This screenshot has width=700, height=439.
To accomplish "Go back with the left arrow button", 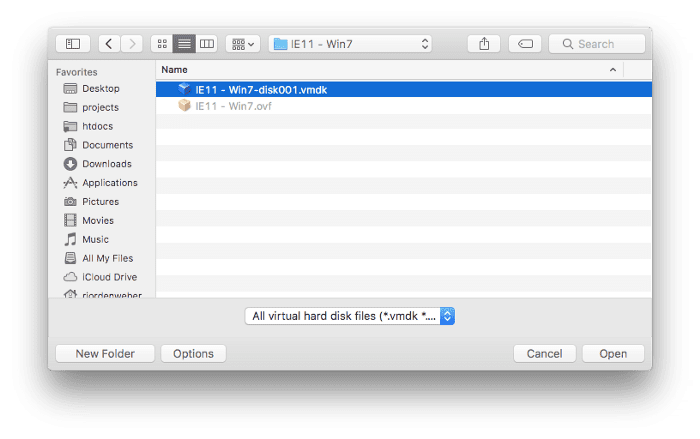I will click(108, 44).
